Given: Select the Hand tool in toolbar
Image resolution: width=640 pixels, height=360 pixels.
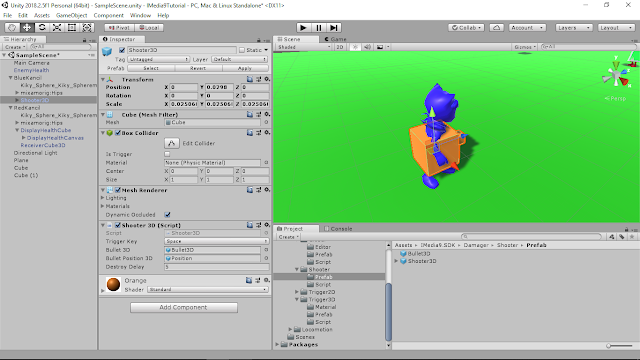Looking at the screenshot, I should point(12,28).
